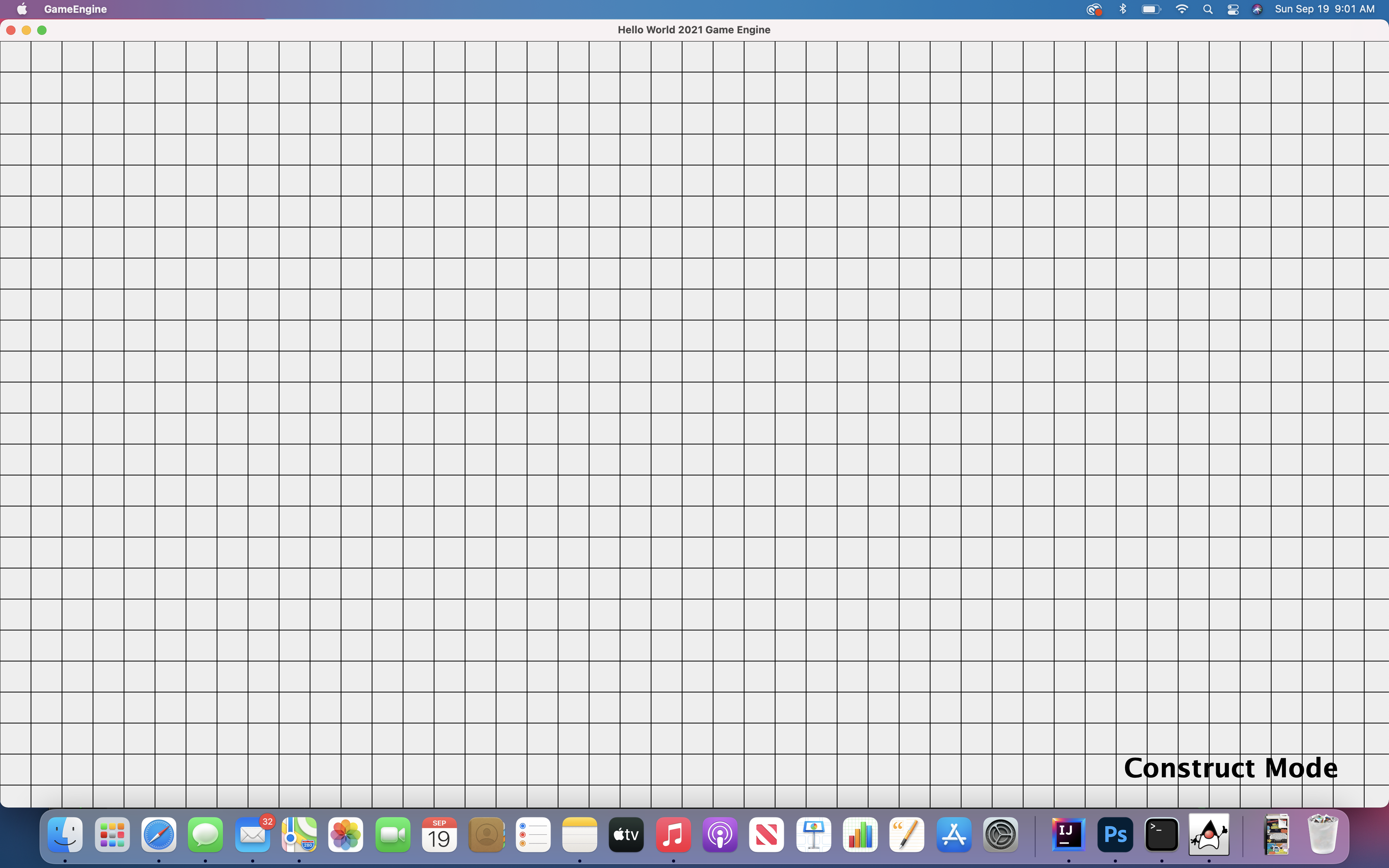
Task: Open the Terminal dock icon
Action: tap(1162, 834)
